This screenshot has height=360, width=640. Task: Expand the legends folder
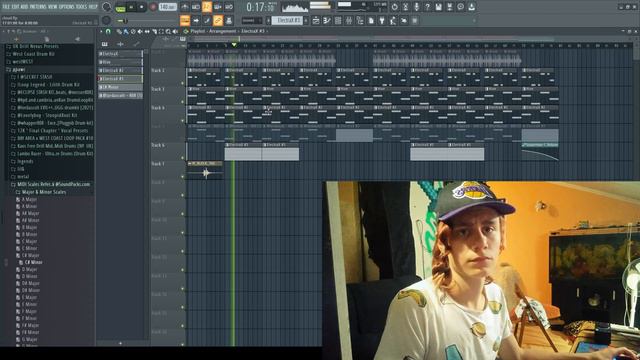24,161
